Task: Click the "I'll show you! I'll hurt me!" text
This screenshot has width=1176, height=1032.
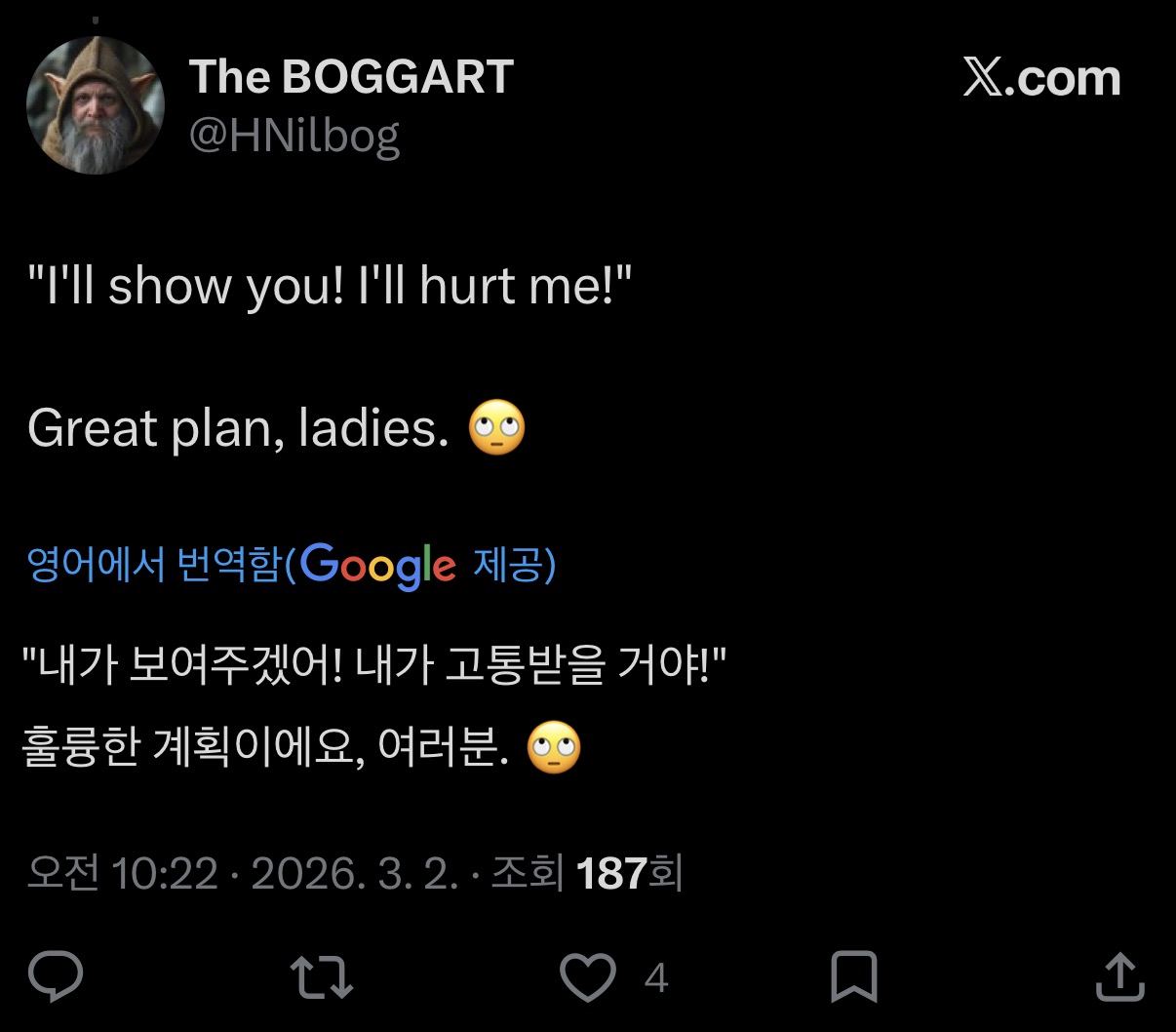Action: coord(330,287)
